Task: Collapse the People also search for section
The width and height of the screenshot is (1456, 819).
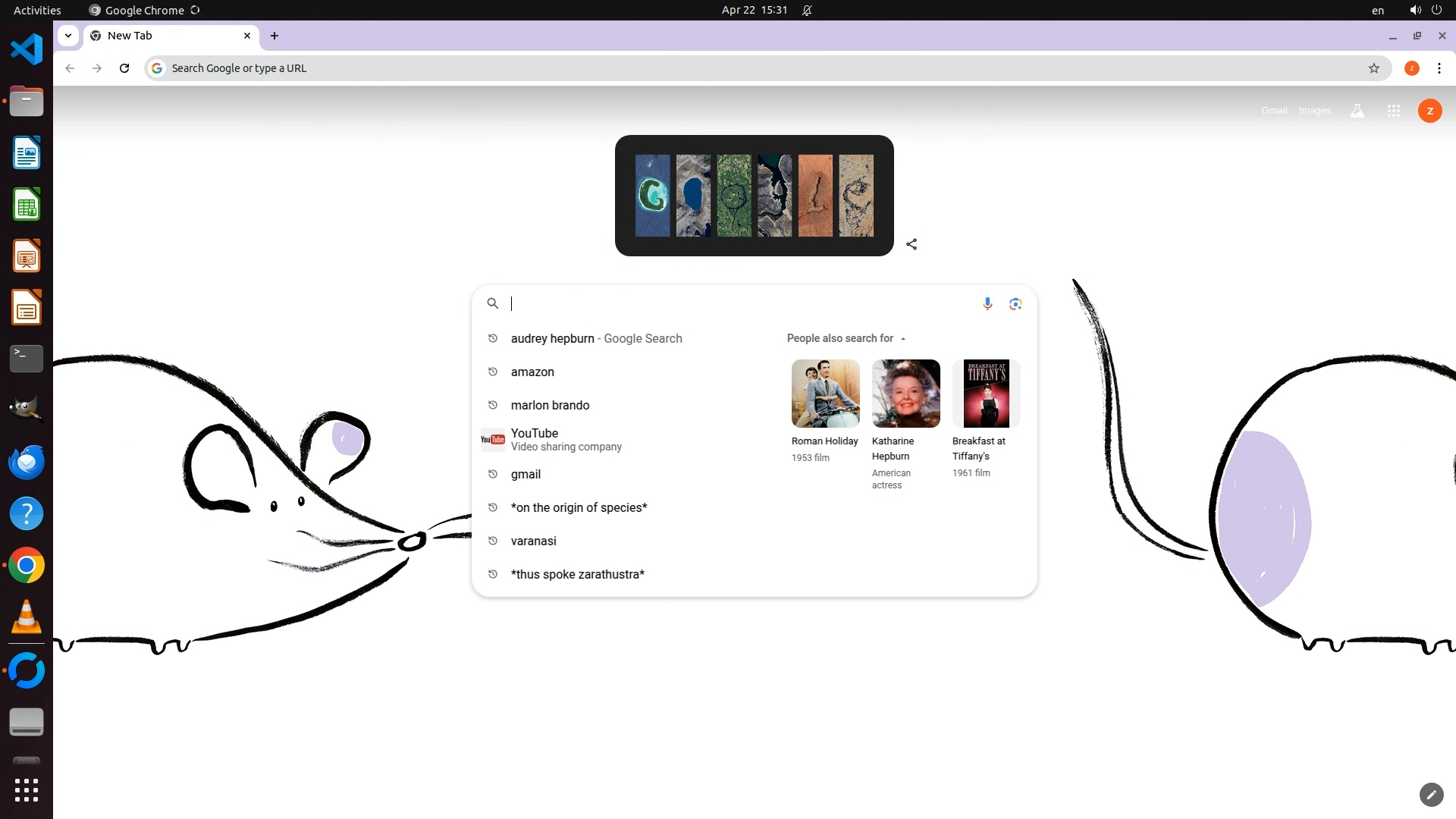Action: 902,339
